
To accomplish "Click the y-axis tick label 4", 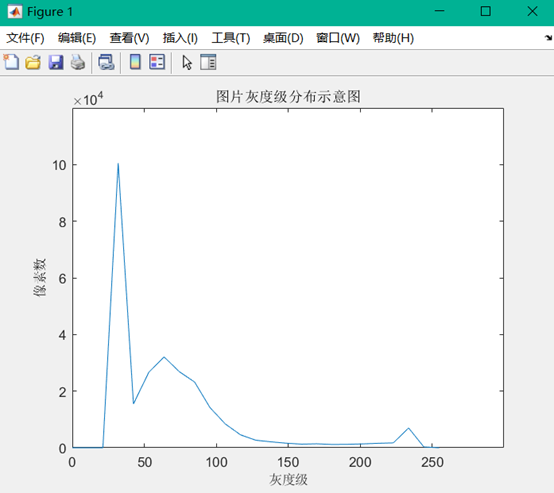I will pyautogui.click(x=63, y=335).
